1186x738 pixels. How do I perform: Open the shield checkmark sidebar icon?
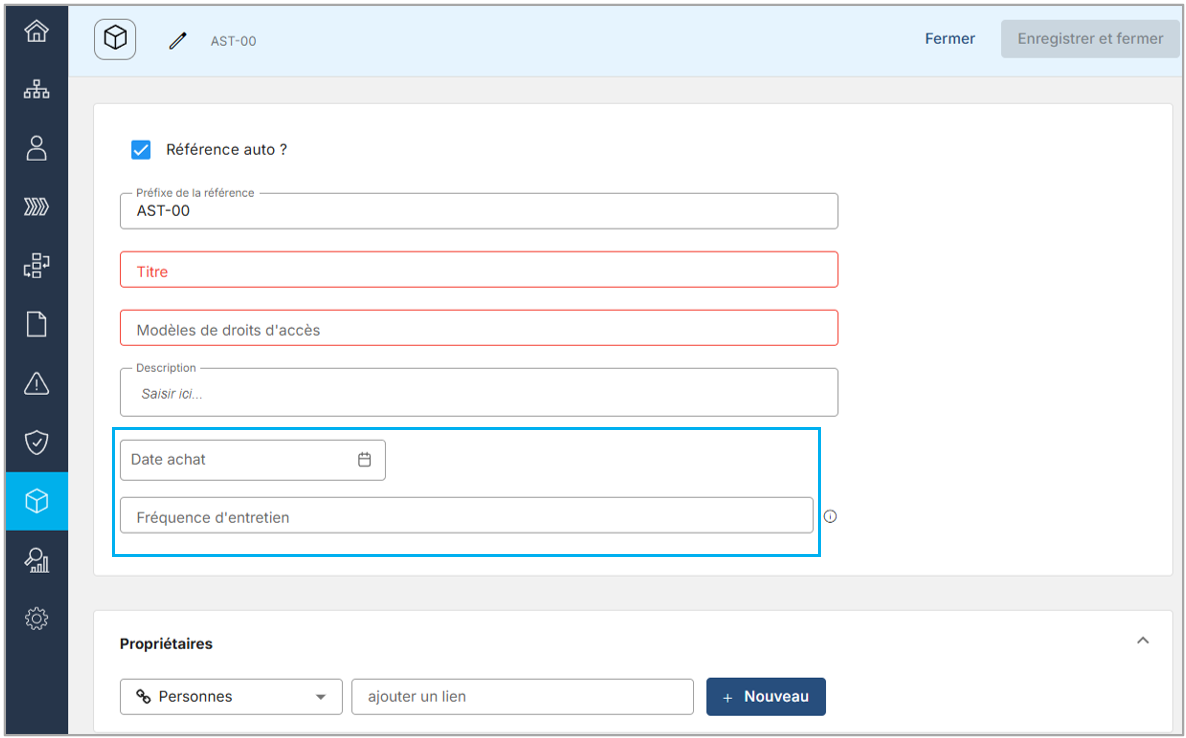[x=37, y=442]
